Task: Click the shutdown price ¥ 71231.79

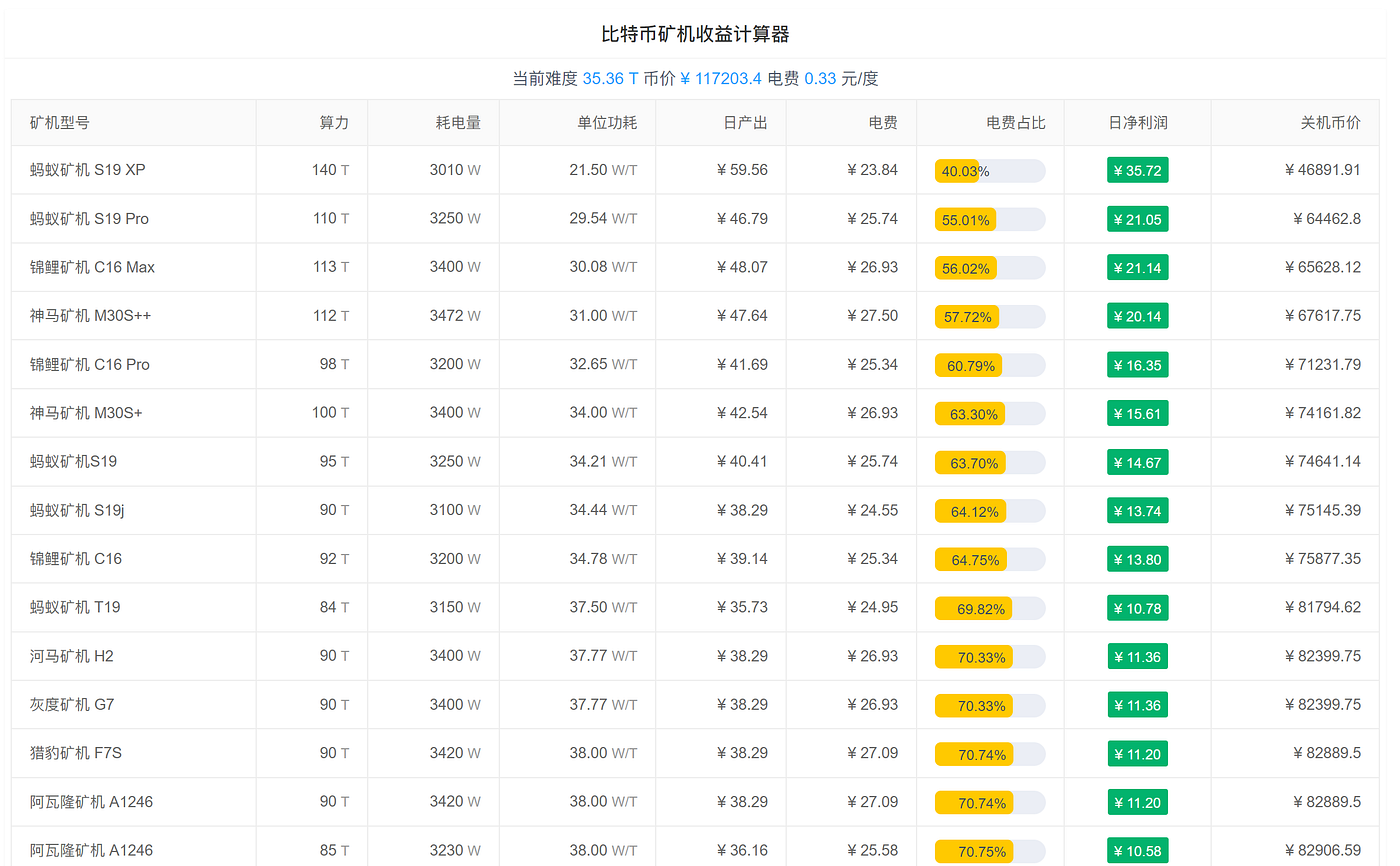Action: [1322, 365]
